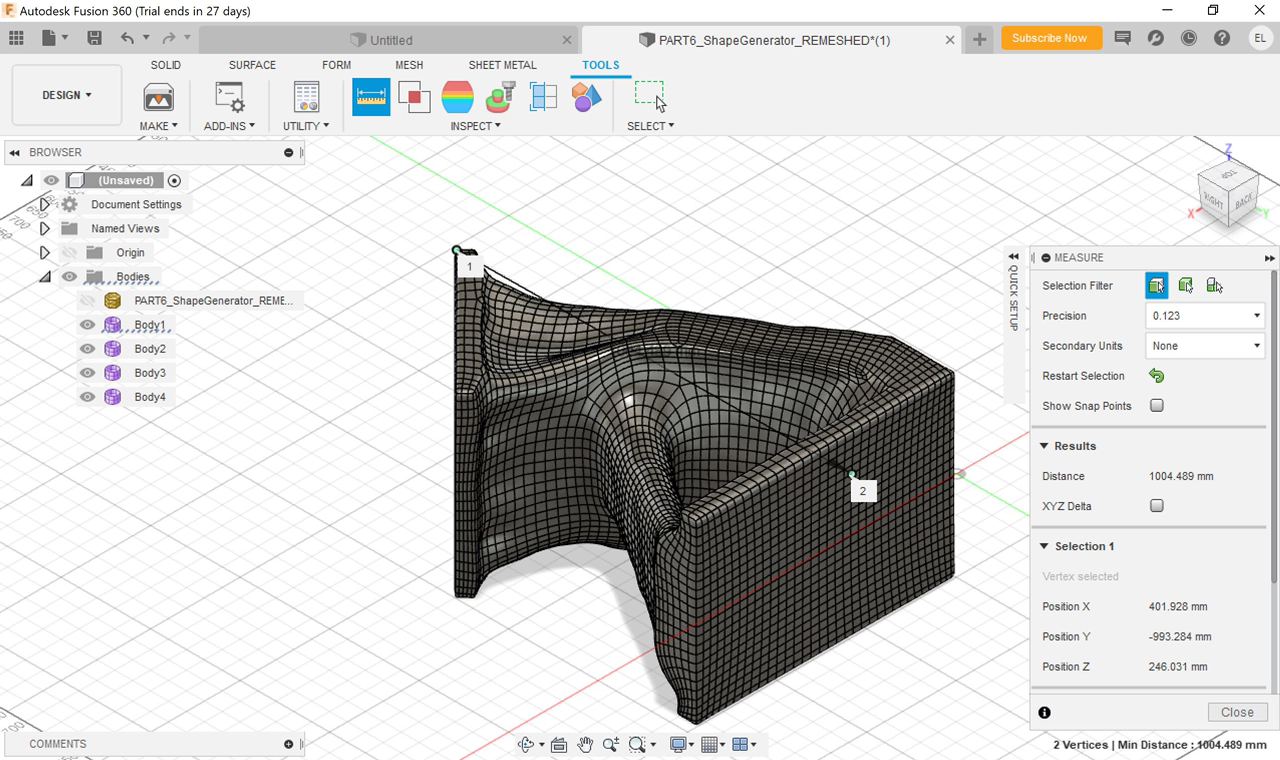Open the Job Status clock icon

point(1188,38)
